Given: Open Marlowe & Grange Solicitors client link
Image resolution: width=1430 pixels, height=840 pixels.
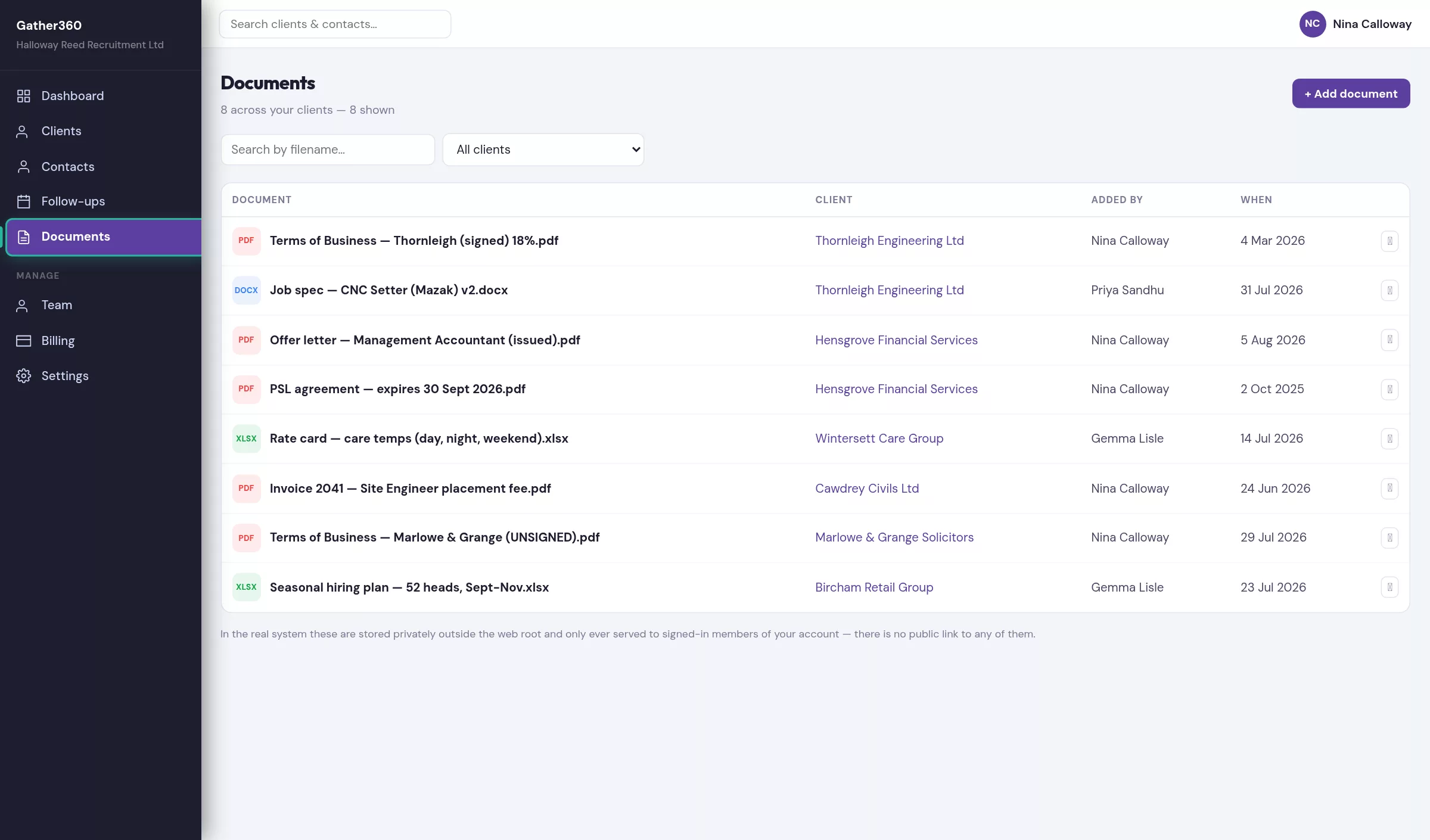Looking at the screenshot, I should pos(894,537).
